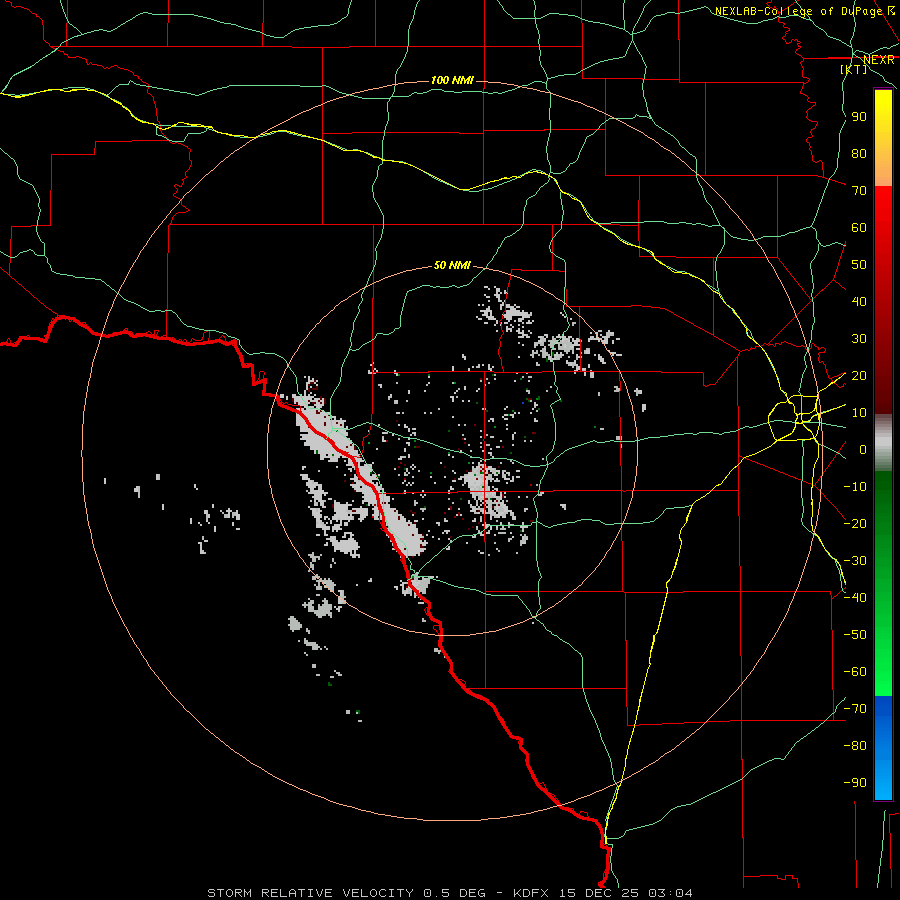Click the KDFX station identifier
The image size is (900, 900).
click(x=531, y=893)
